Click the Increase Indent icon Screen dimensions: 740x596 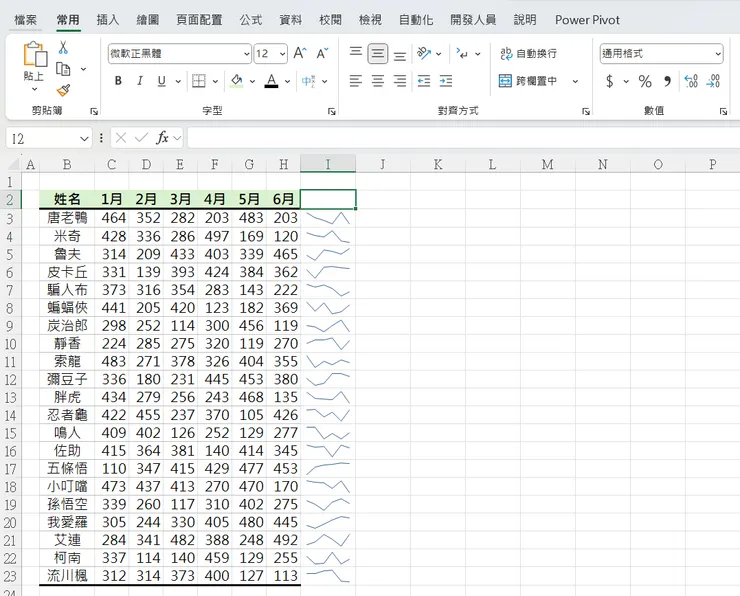coord(446,81)
